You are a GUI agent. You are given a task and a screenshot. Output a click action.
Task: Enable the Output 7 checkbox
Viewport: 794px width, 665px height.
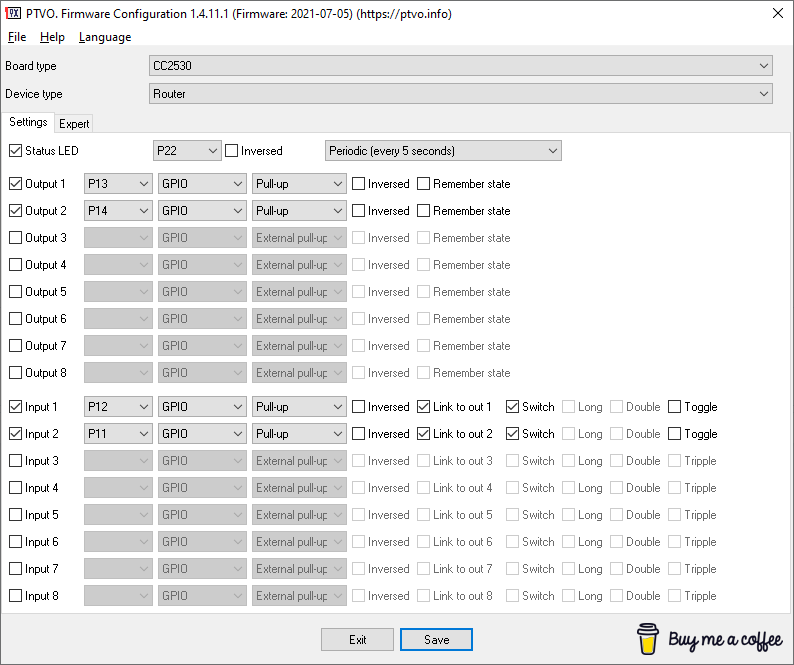click(x=16, y=346)
